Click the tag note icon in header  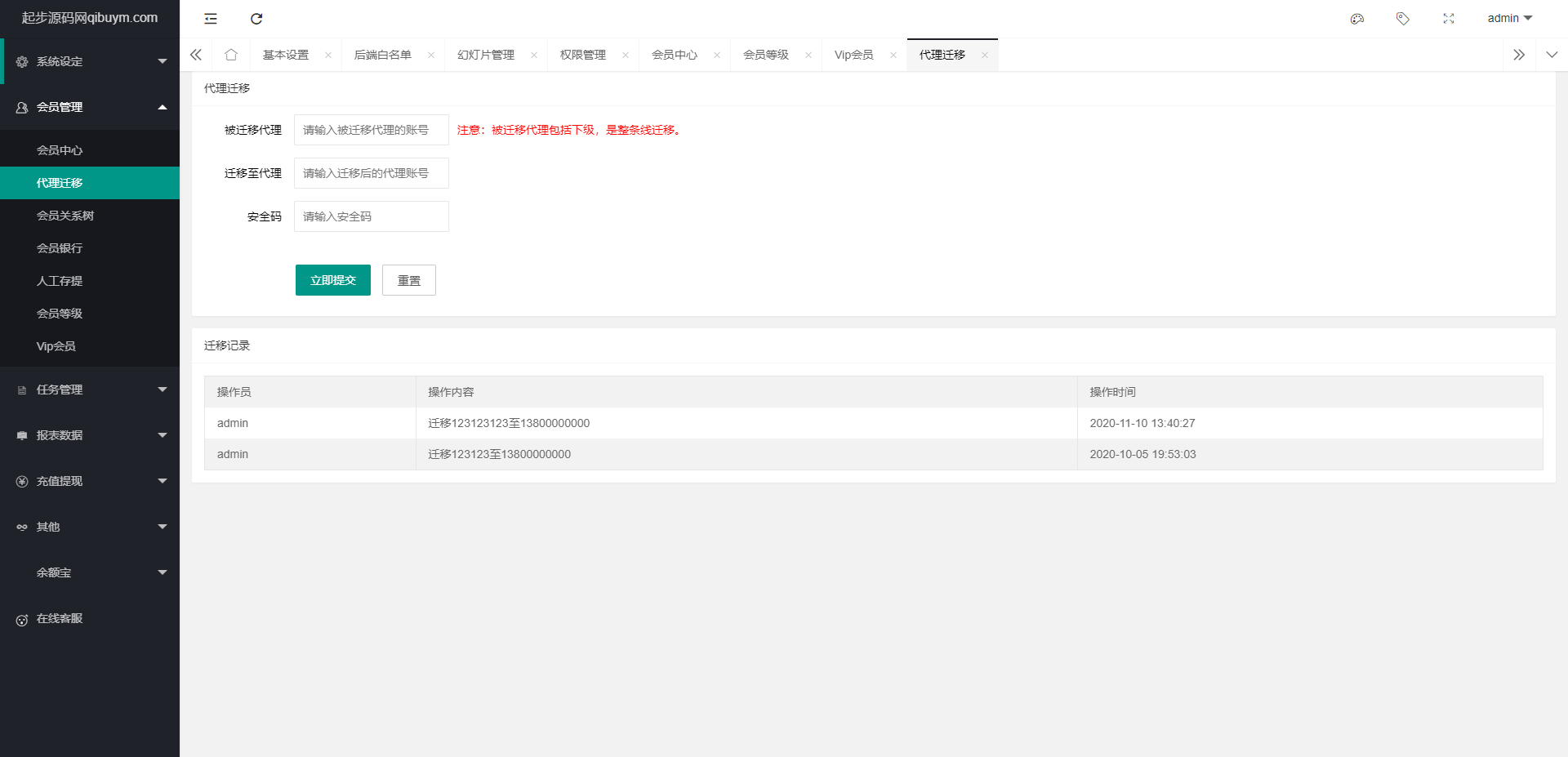click(x=1403, y=19)
